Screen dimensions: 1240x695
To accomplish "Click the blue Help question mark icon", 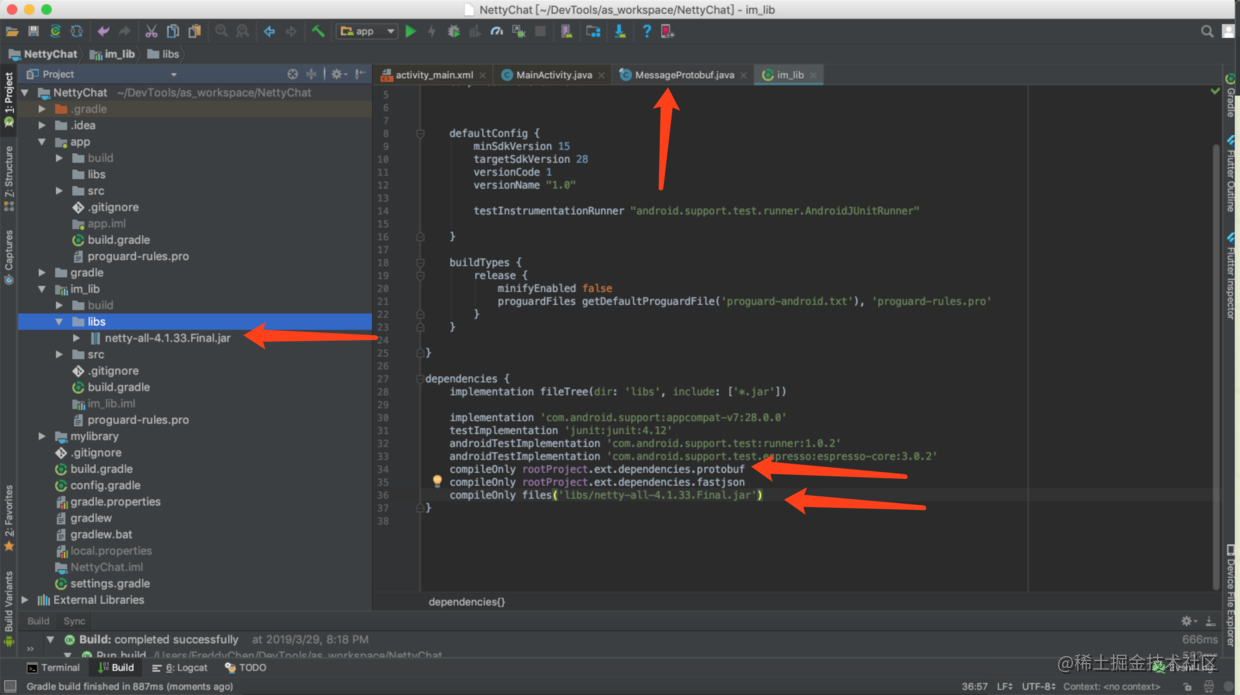I will (x=646, y=32).
